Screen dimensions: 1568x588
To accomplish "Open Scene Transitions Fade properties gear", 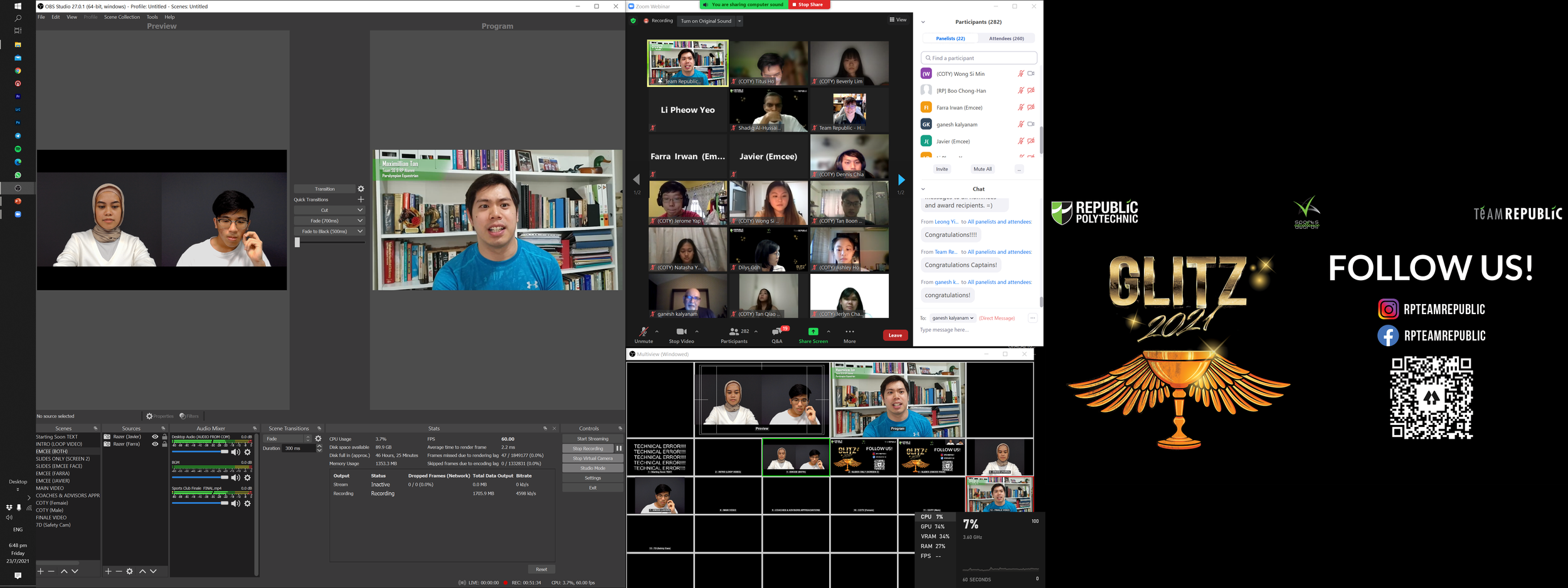I will (318, 439).
